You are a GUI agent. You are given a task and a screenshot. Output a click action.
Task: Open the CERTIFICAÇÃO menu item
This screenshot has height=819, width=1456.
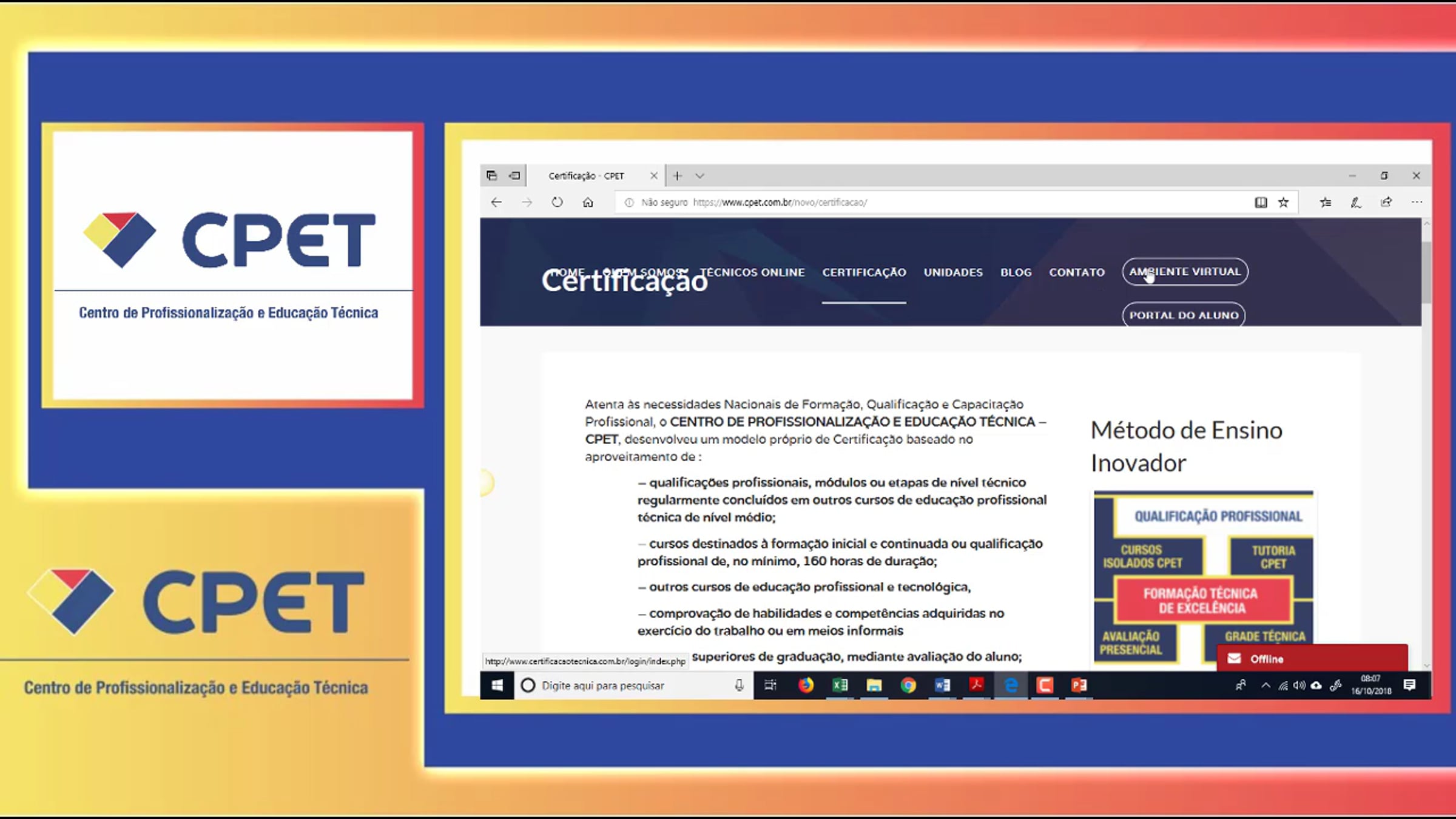tap(864, 272)
